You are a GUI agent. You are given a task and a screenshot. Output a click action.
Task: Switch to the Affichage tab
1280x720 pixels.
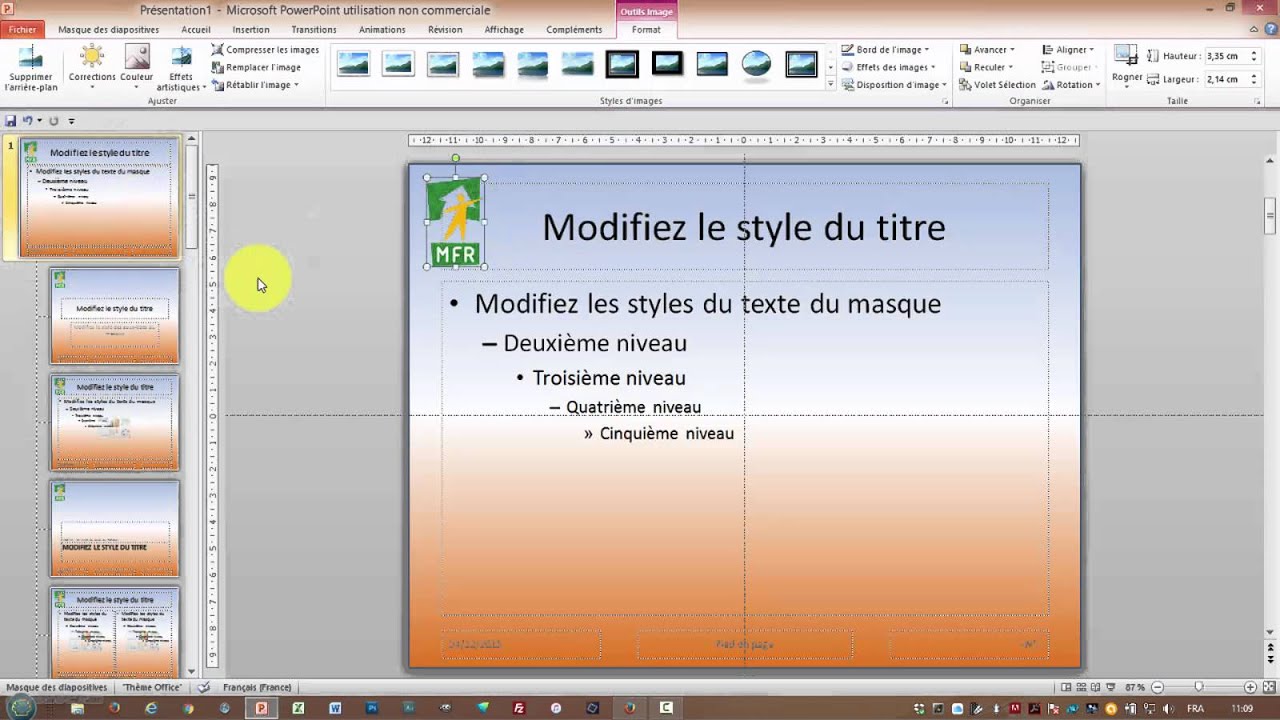pos(504,30)
